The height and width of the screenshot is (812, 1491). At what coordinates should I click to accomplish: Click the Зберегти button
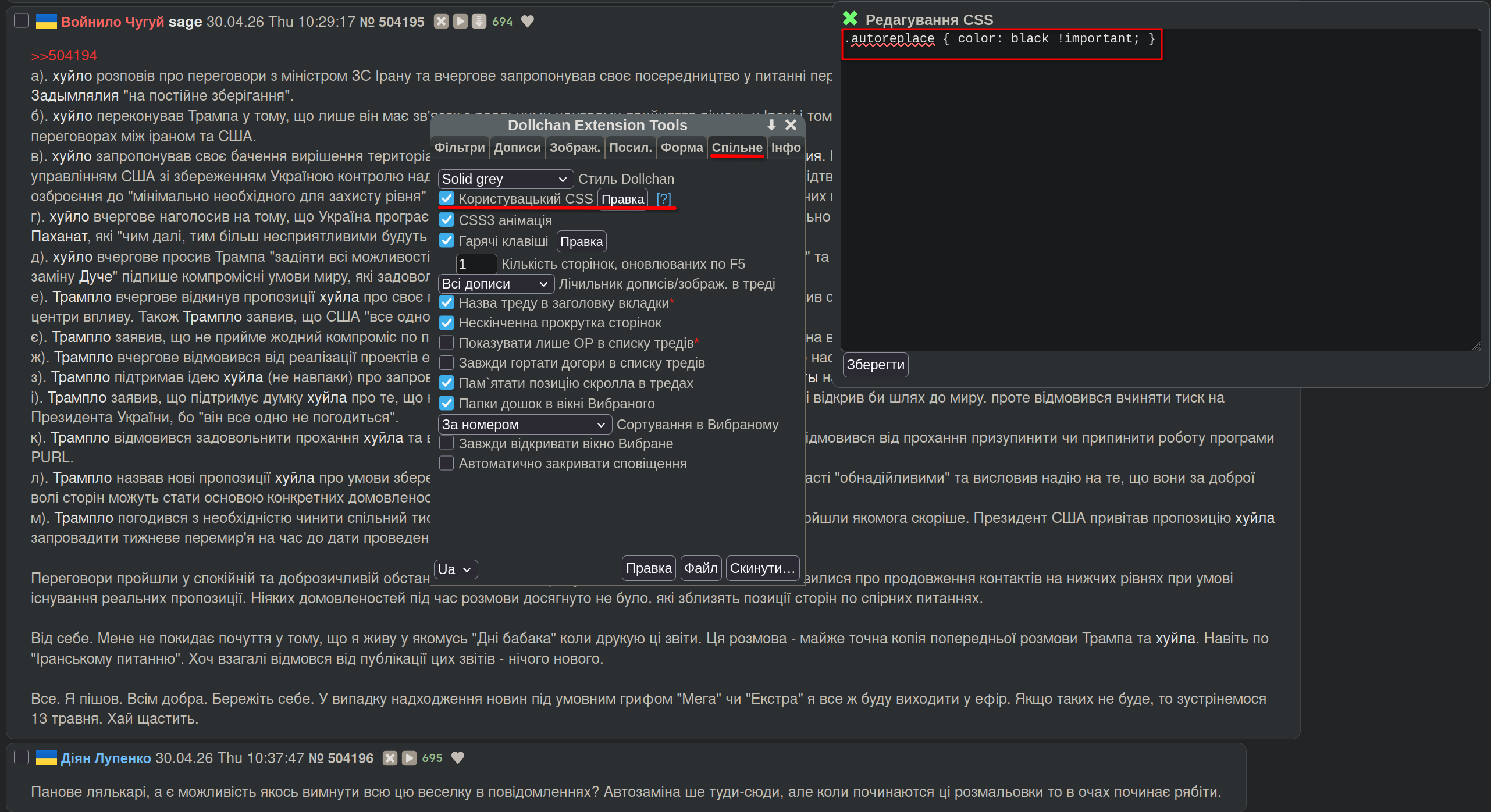[875, 365]
